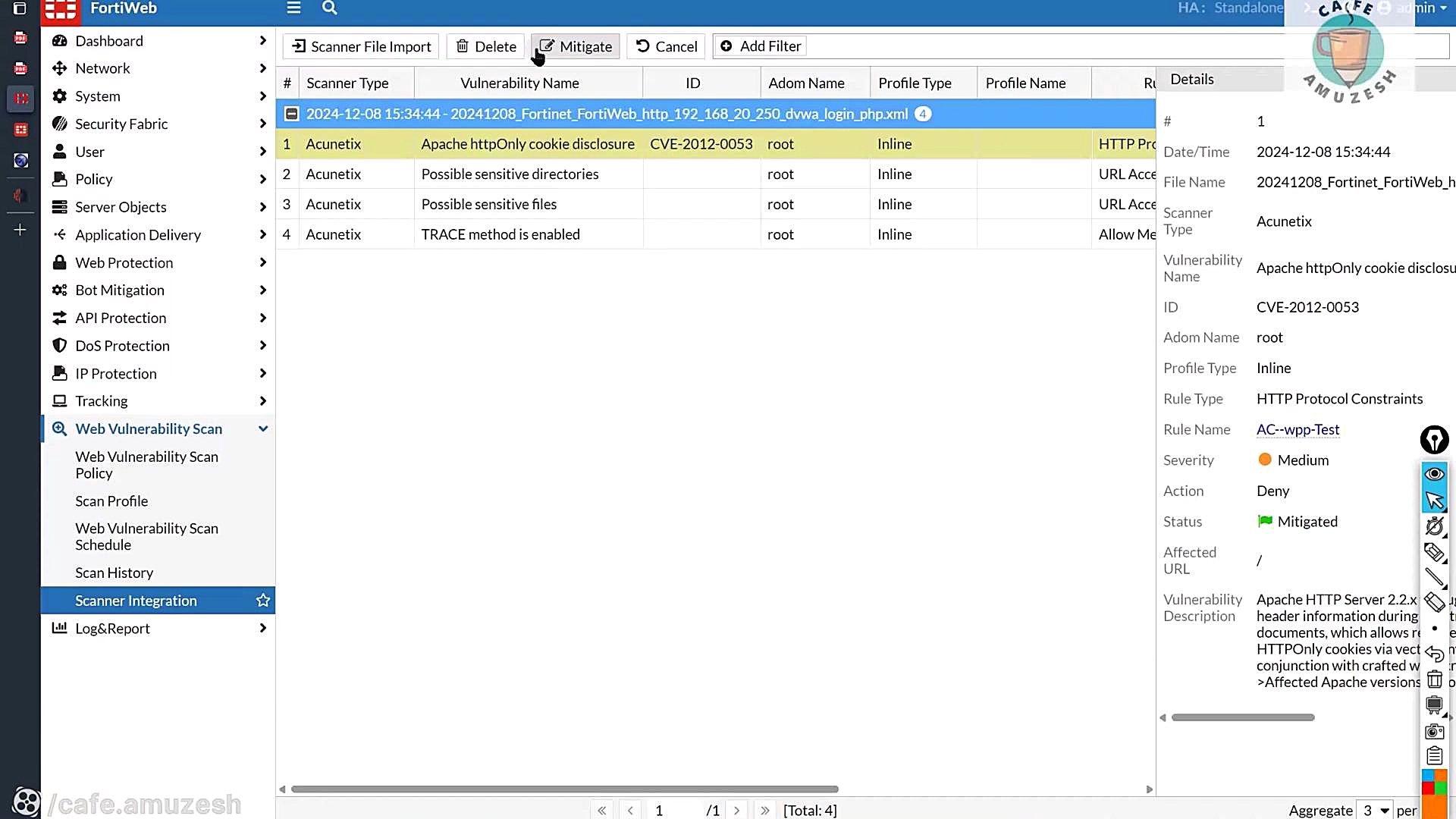
Task: Switch to the first PDF tab icon
Action: 20,38
